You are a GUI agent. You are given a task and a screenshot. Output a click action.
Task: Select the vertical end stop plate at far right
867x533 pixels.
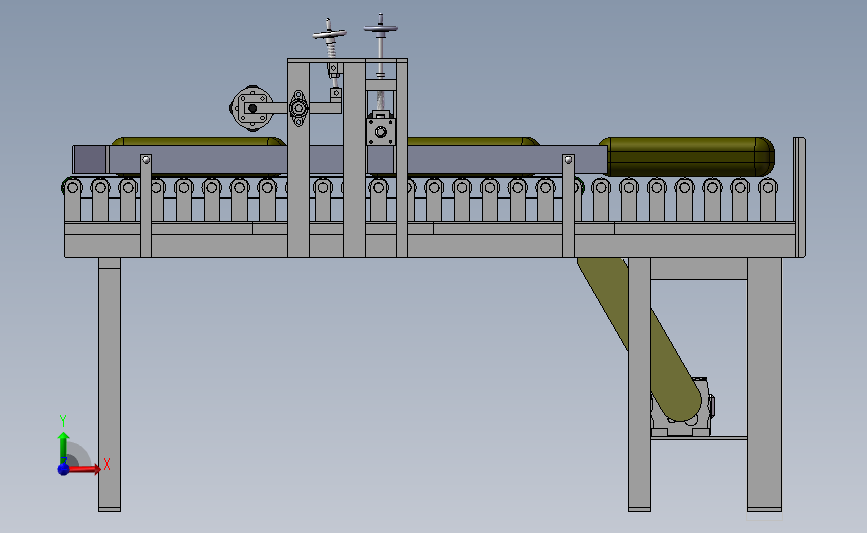pyautogui.click(x=800, y=197)
